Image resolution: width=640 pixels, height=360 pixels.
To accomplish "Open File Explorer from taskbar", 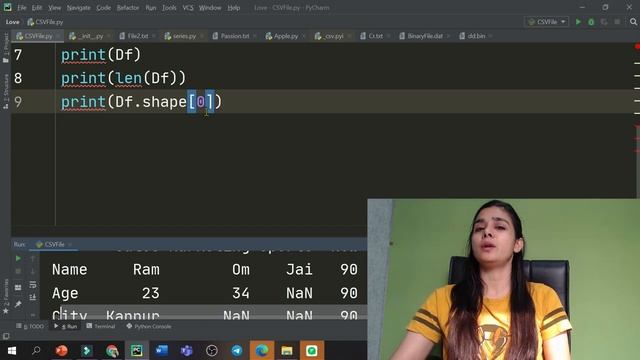I will [x=287, y=351].
